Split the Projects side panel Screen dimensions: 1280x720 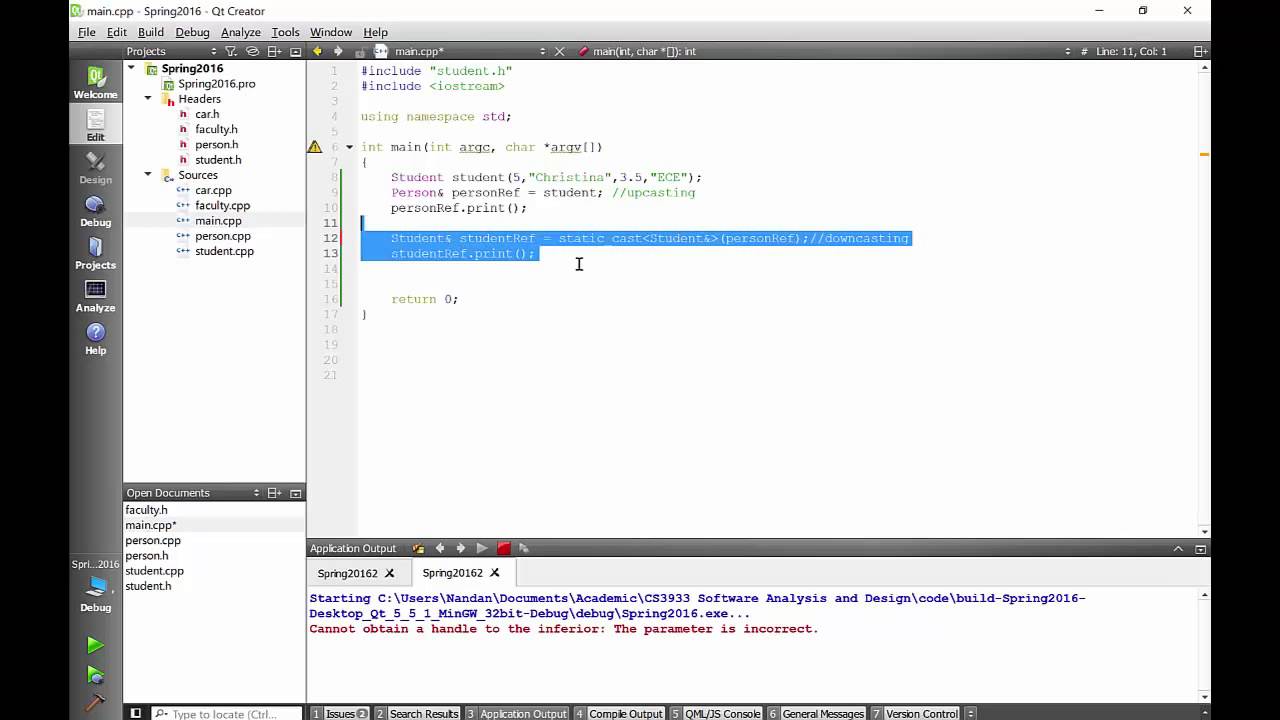tap(275, 51)
